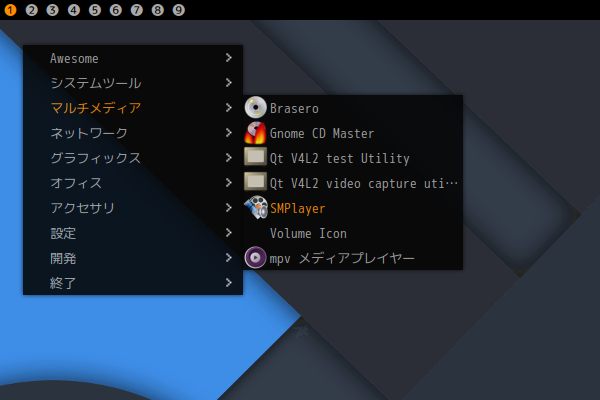The height and width of the screenshot is (400, 600).
Task: Switch to workspace tag 7
Action: 137,10
